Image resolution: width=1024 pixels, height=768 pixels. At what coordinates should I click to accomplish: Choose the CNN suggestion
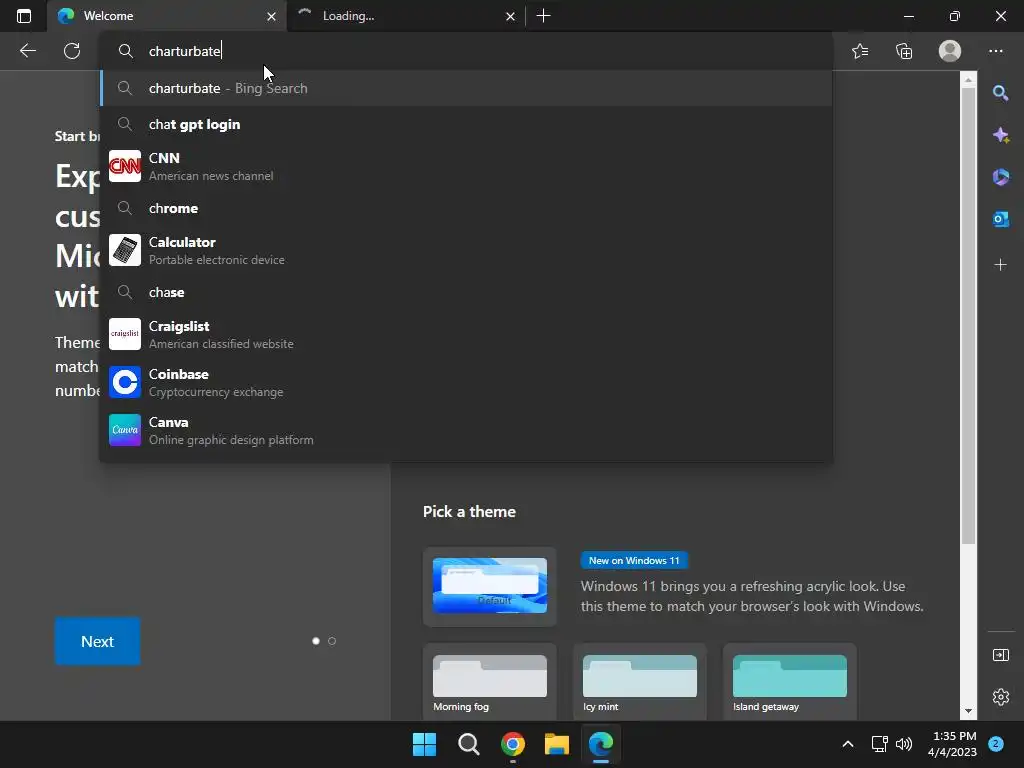click(466, 167)
